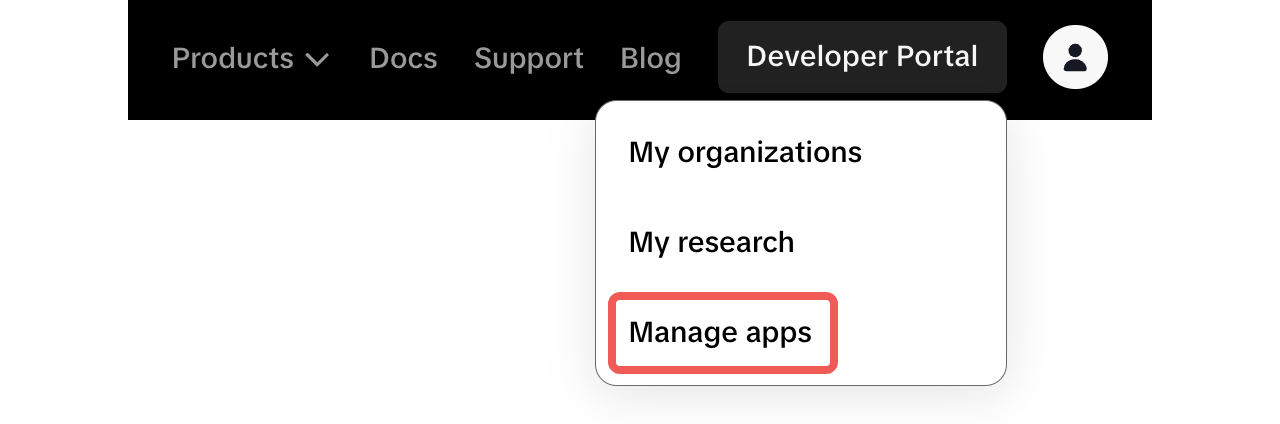Select the highlighted Manage apps entry
1280x424 pixels.
(720, 332)
